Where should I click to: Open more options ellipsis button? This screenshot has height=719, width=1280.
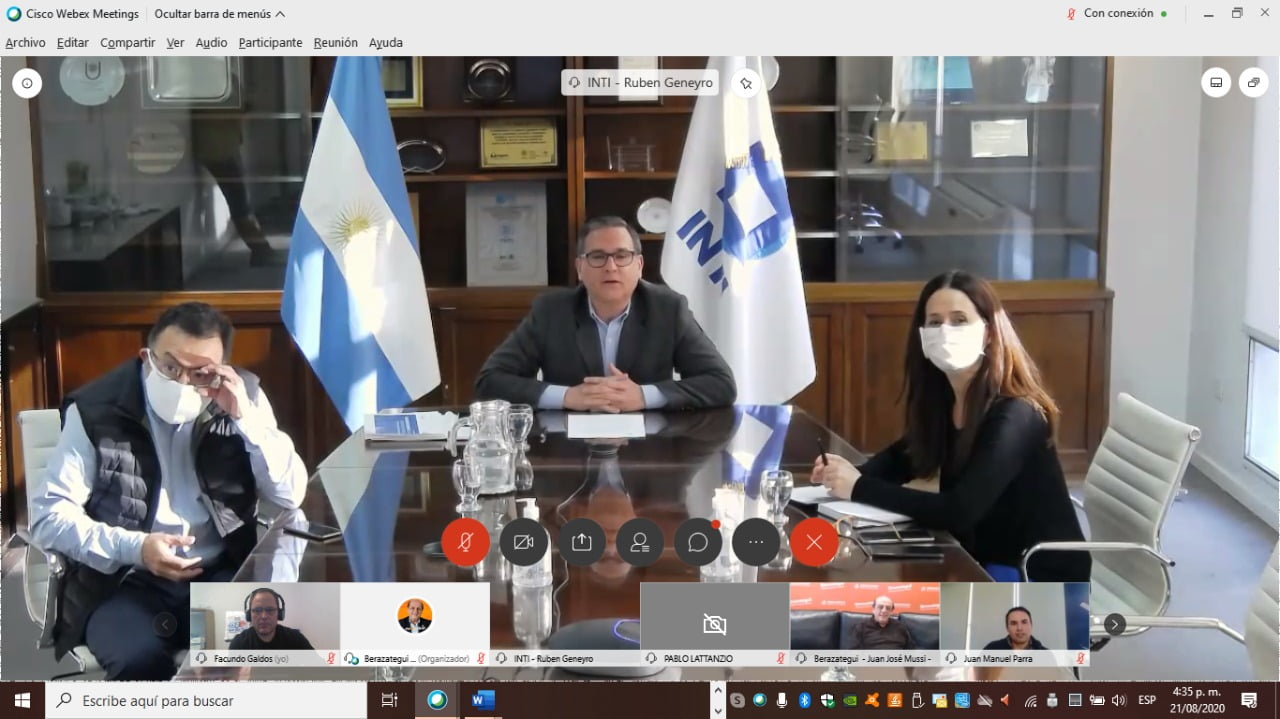756,542
